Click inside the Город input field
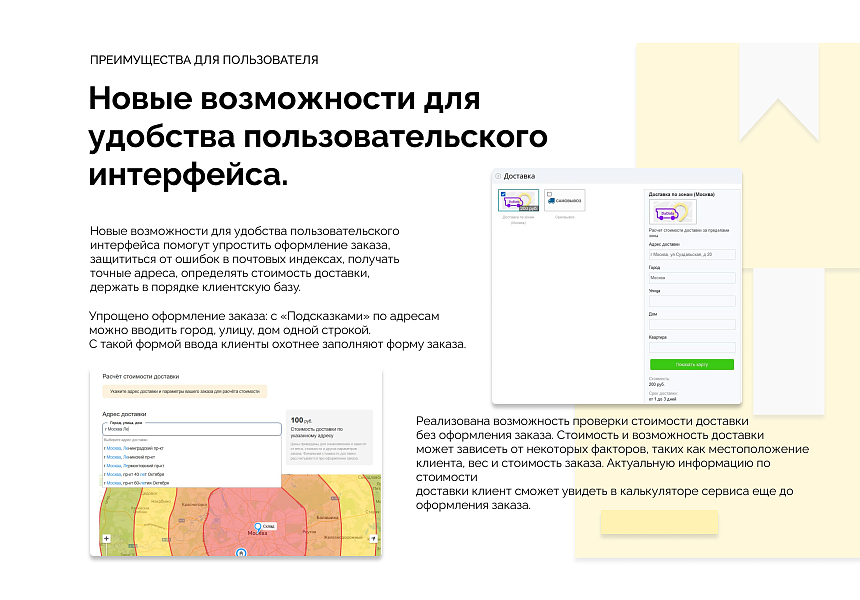 691,277
